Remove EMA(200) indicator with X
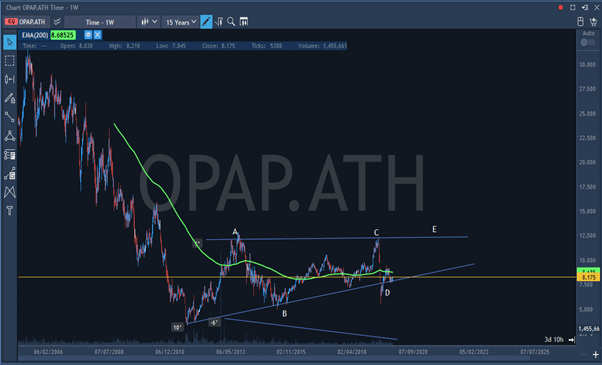 pyautogui.click(x=98, y=35)
